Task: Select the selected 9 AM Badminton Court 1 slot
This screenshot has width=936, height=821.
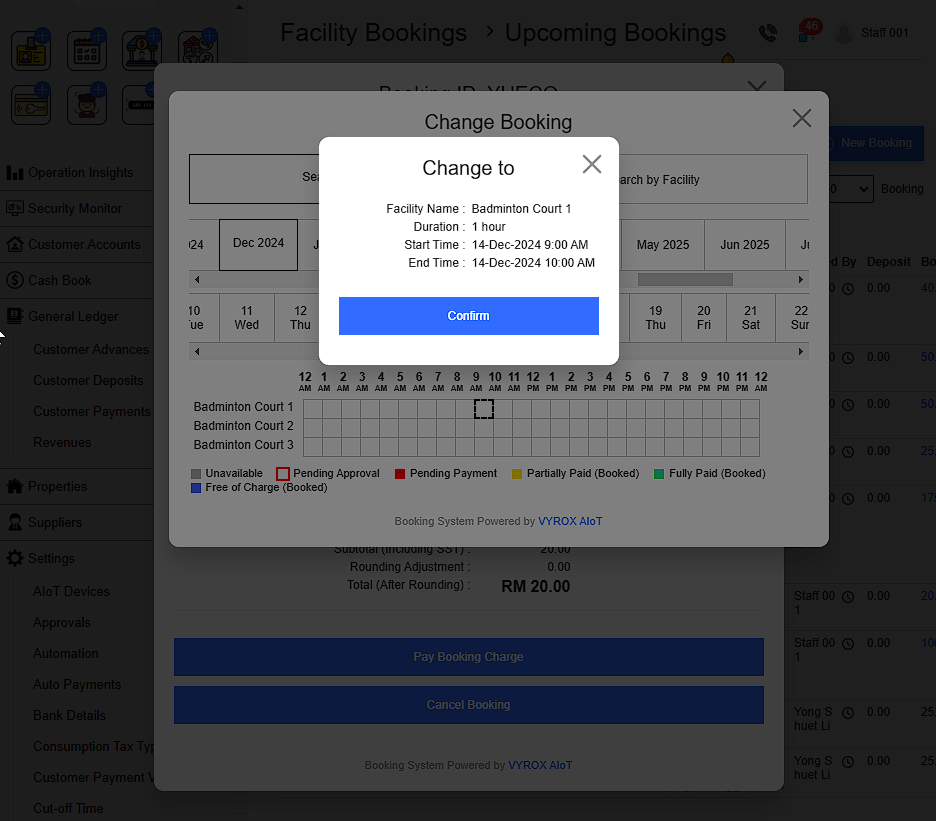Action: click(x=483, y=408)
